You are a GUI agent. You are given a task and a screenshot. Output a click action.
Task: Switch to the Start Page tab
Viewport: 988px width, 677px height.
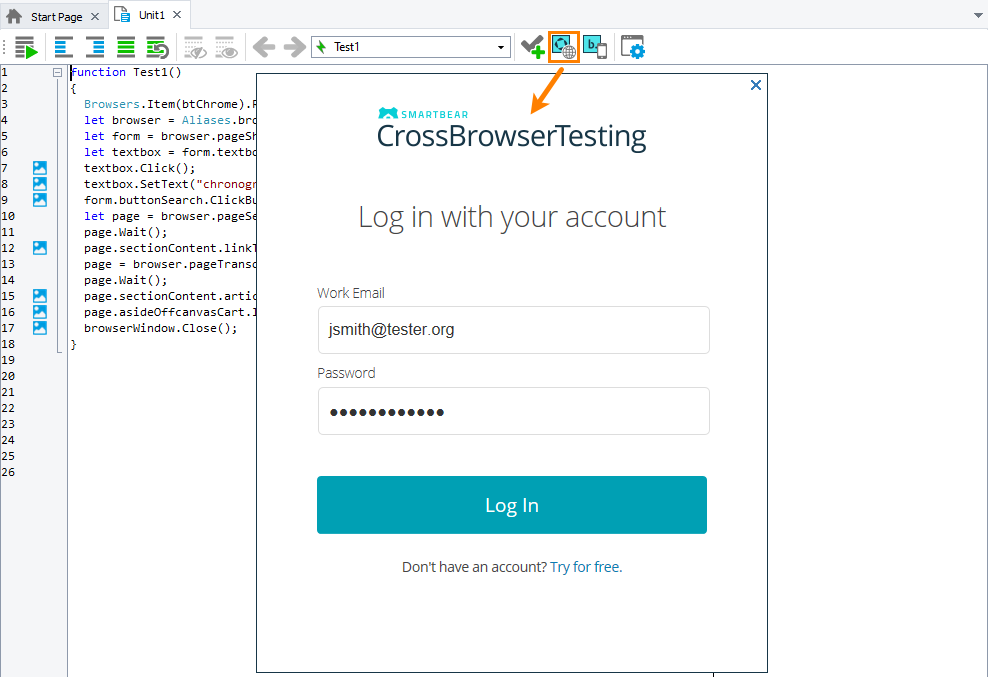tap(56, 16)
